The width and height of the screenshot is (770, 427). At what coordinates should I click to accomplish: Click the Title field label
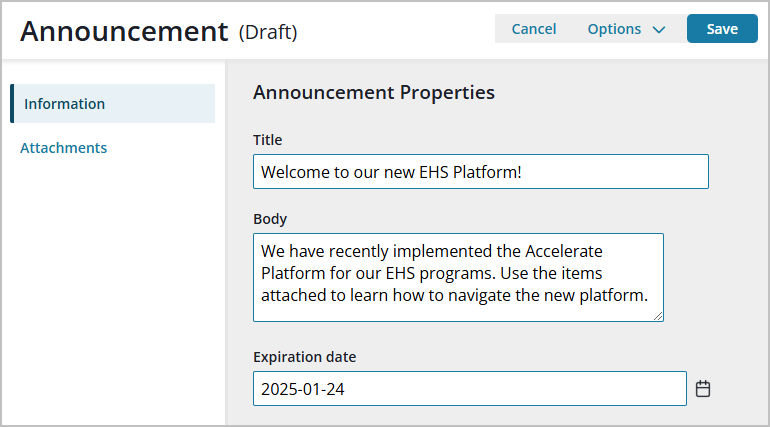(268, 140)
